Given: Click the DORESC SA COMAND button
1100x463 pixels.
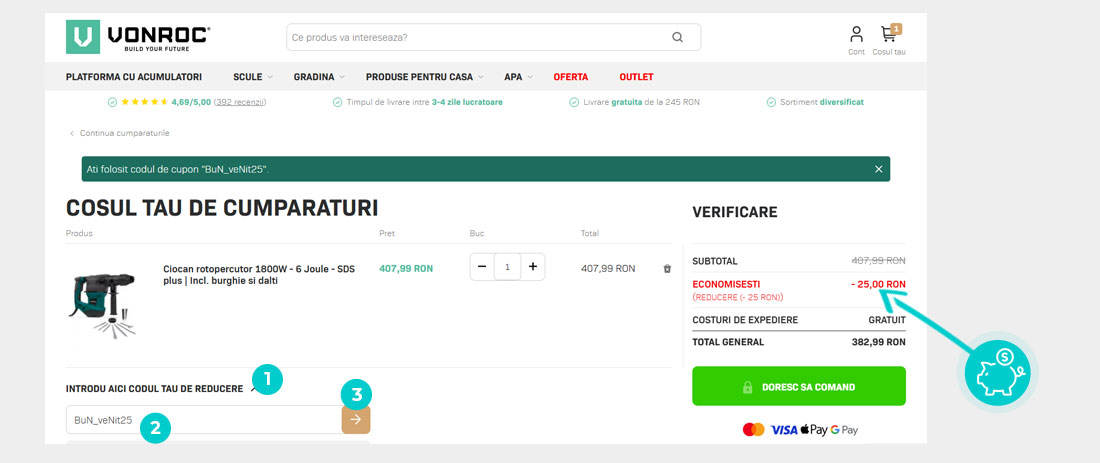Looking at the screenshot, I should click(798, 386).
